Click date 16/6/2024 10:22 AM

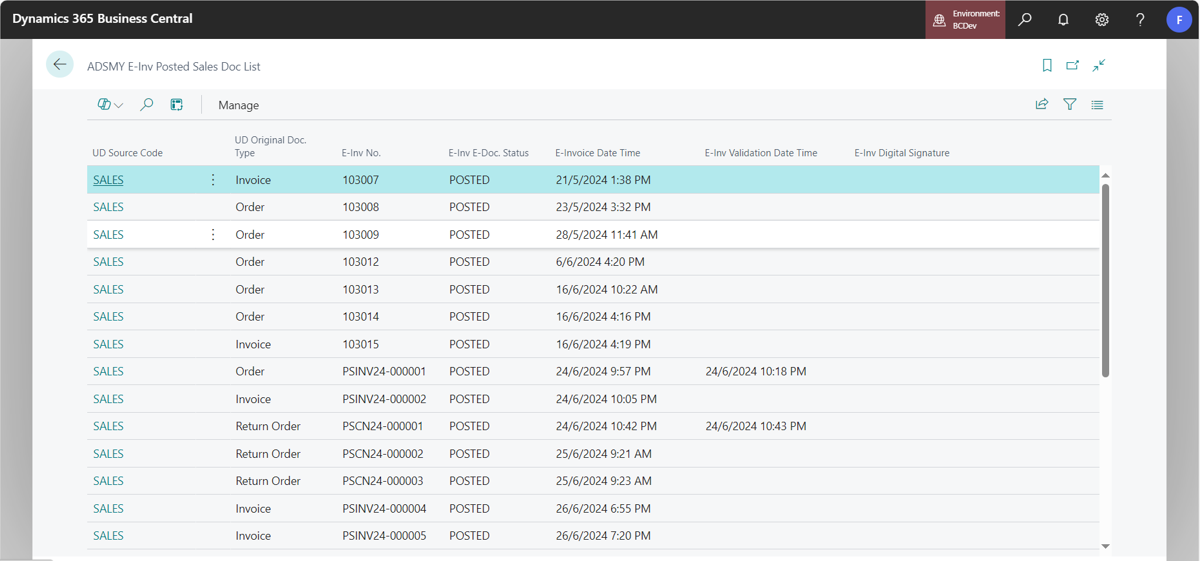607,290
